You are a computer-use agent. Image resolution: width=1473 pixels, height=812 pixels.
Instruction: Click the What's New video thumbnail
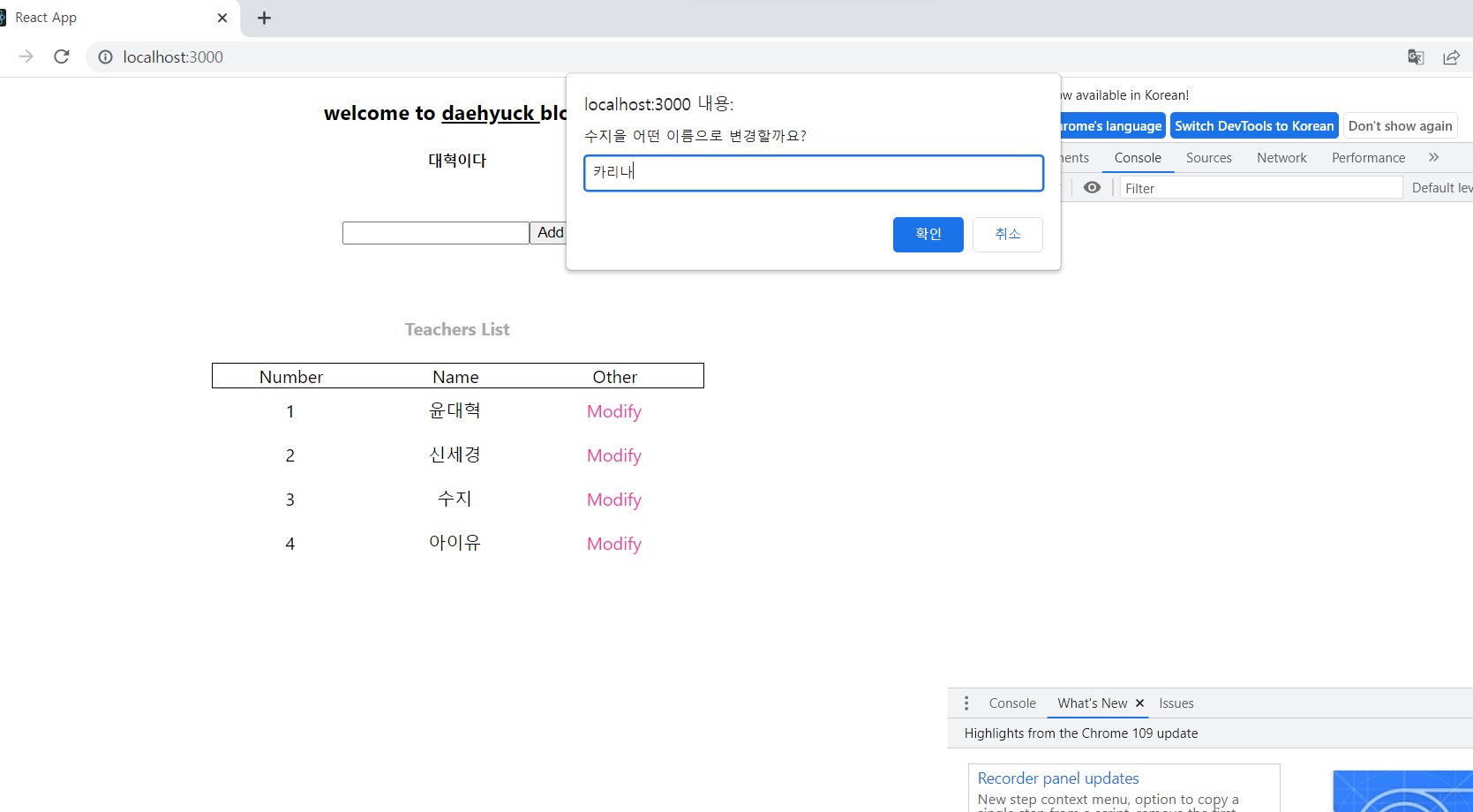(x=1403, y=791)
